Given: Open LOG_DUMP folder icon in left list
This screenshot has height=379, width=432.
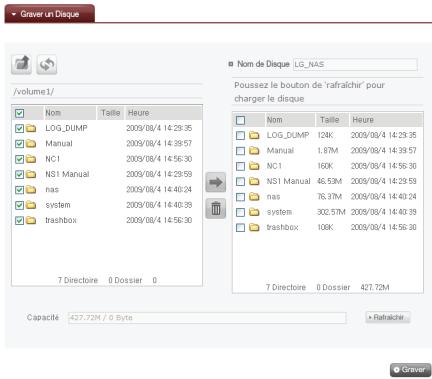Looking at the screenshot, I should pos(31,128).
